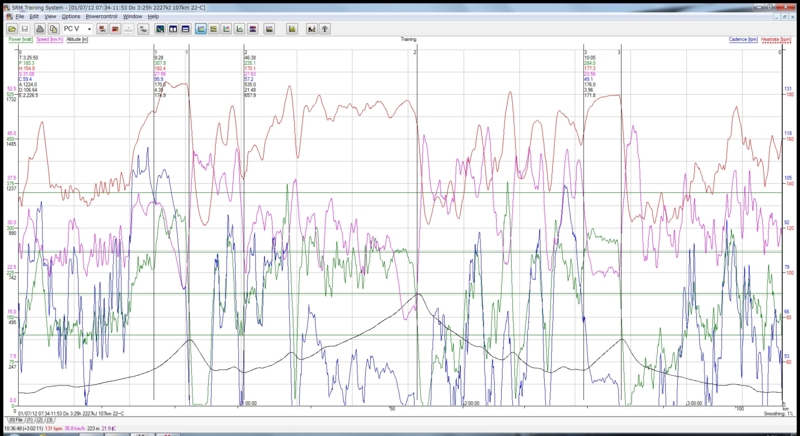
Task: Switch to the (0) File tab
Action: click(17, 420)
